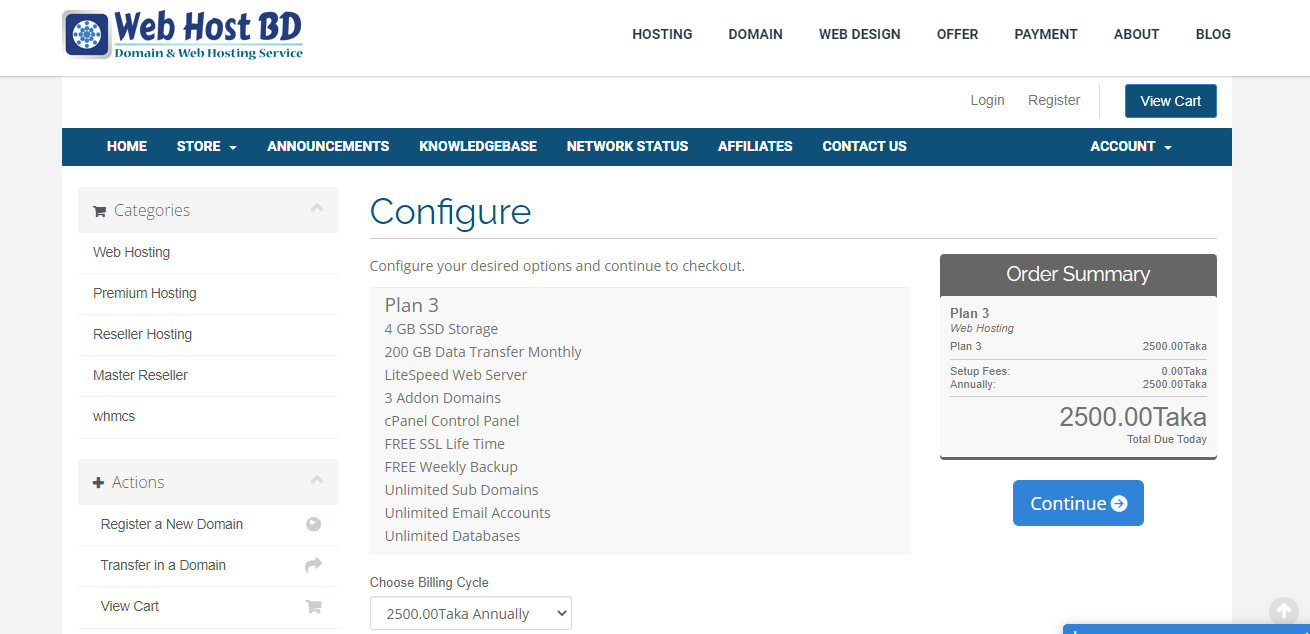Screen dimensions: 1310x634
Task: Click the cart icon in the Categories header
Action: click(x=99, y=210)
